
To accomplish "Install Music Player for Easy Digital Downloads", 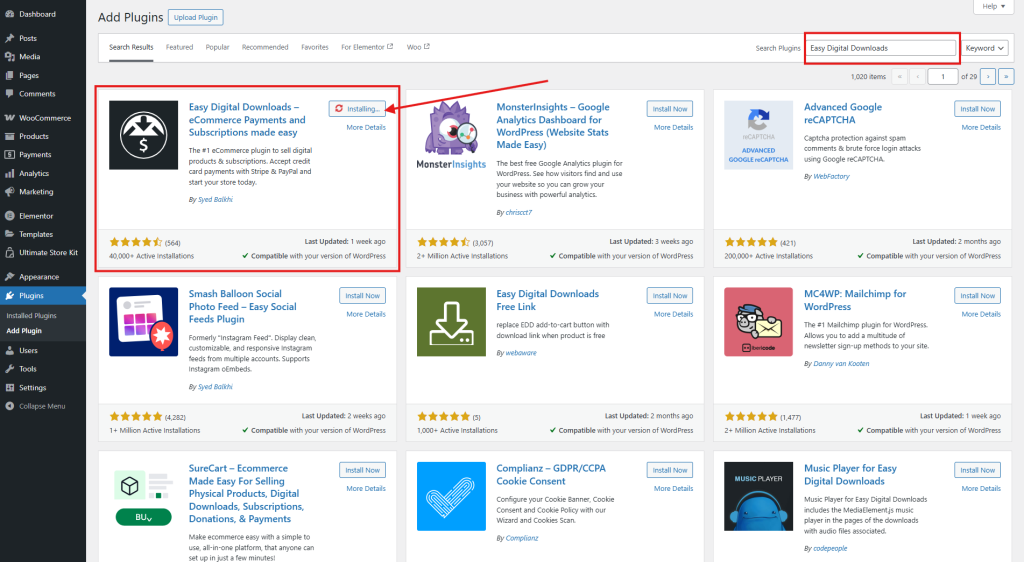I will point(978,470).
